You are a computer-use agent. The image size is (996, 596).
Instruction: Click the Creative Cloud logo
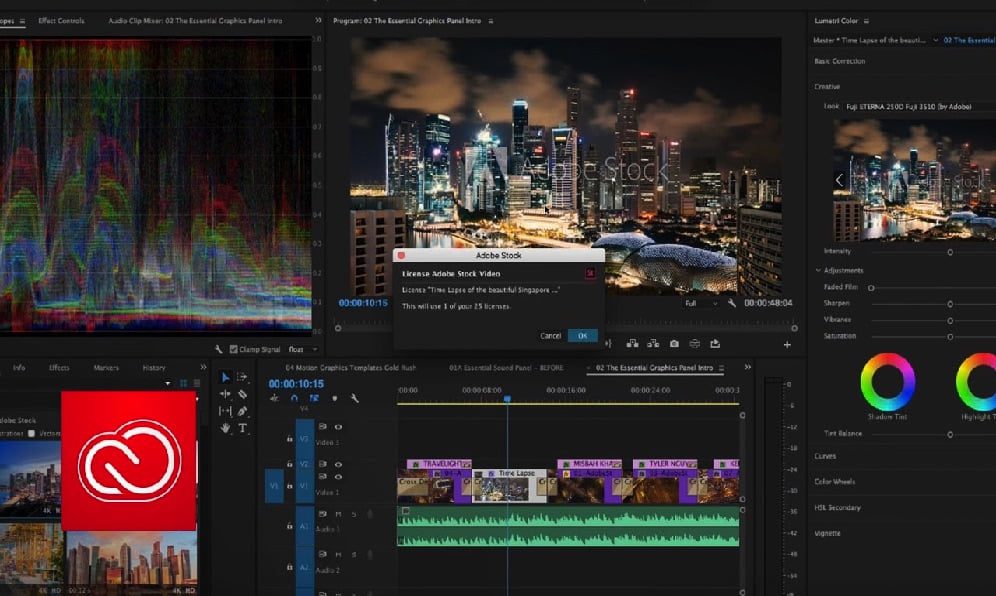click(x=129, y=460)
